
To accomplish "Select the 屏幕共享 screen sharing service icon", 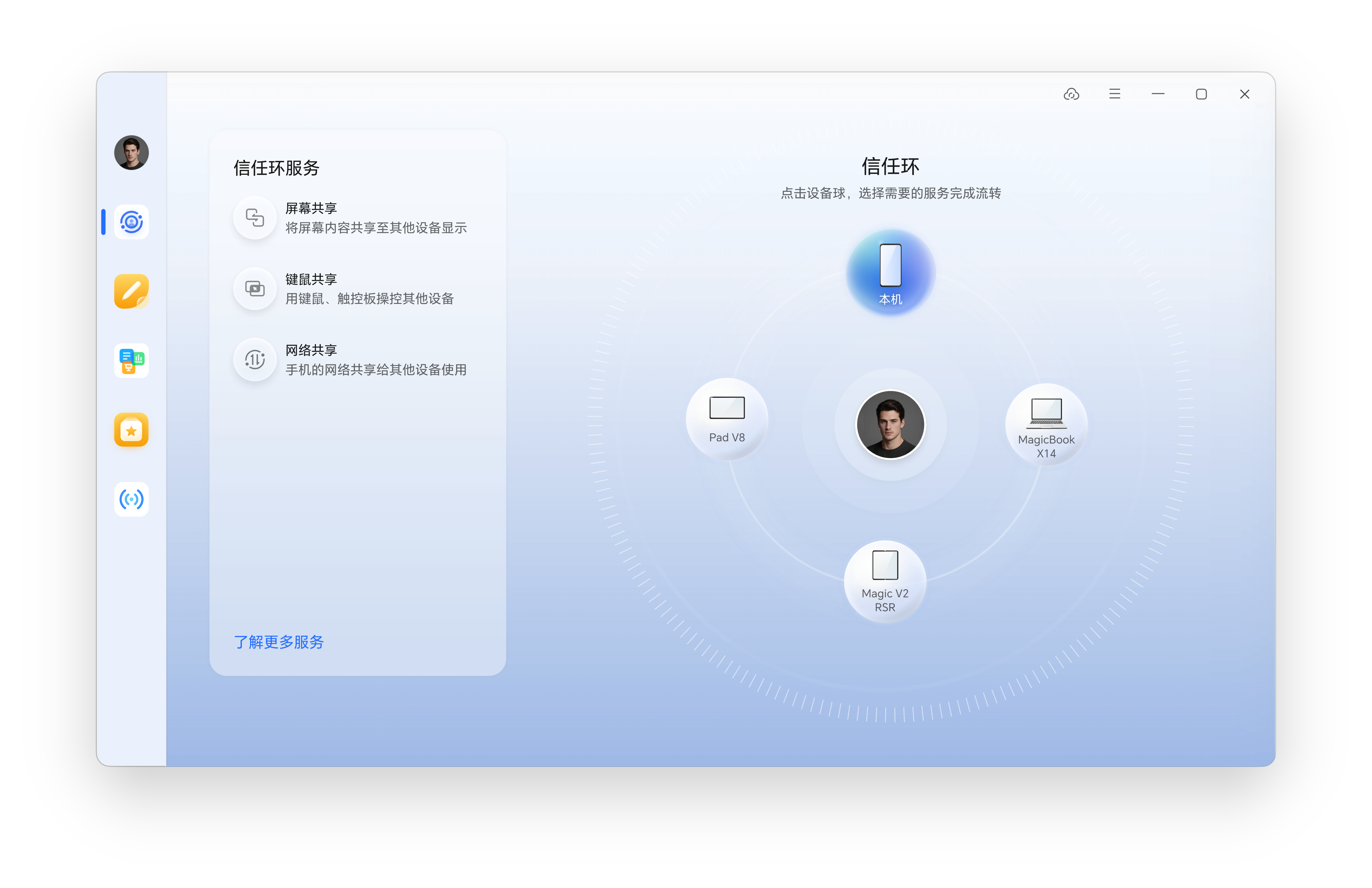I will [255, 218].
